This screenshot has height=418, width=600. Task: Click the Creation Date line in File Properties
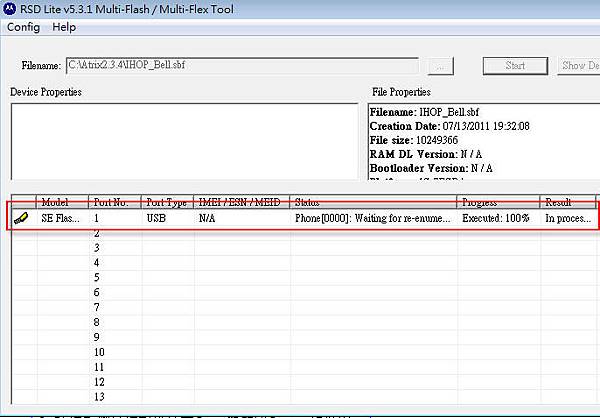click(x=450, y=126)
